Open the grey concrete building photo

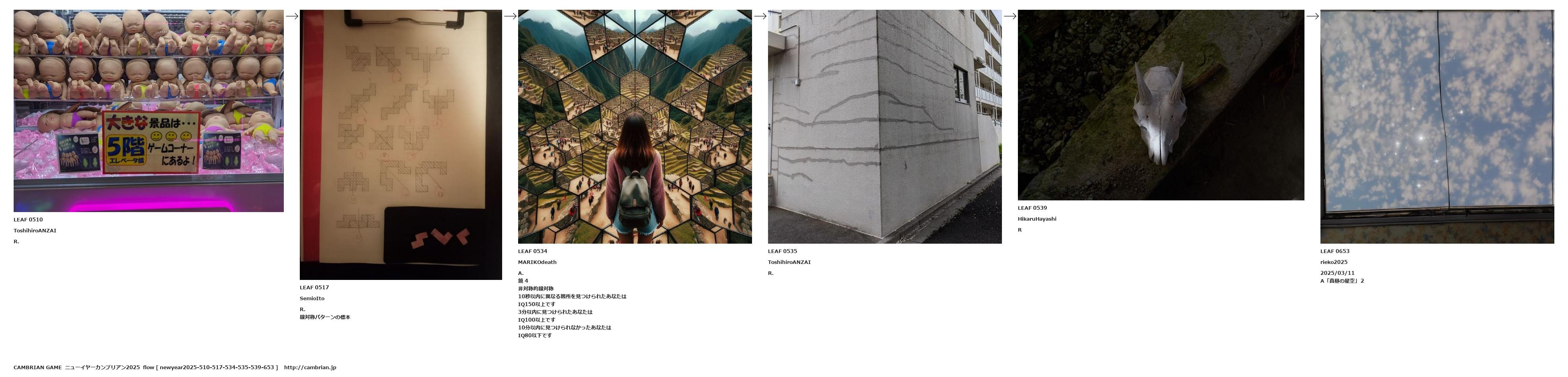pyautogui.click(x=885, y=127)
